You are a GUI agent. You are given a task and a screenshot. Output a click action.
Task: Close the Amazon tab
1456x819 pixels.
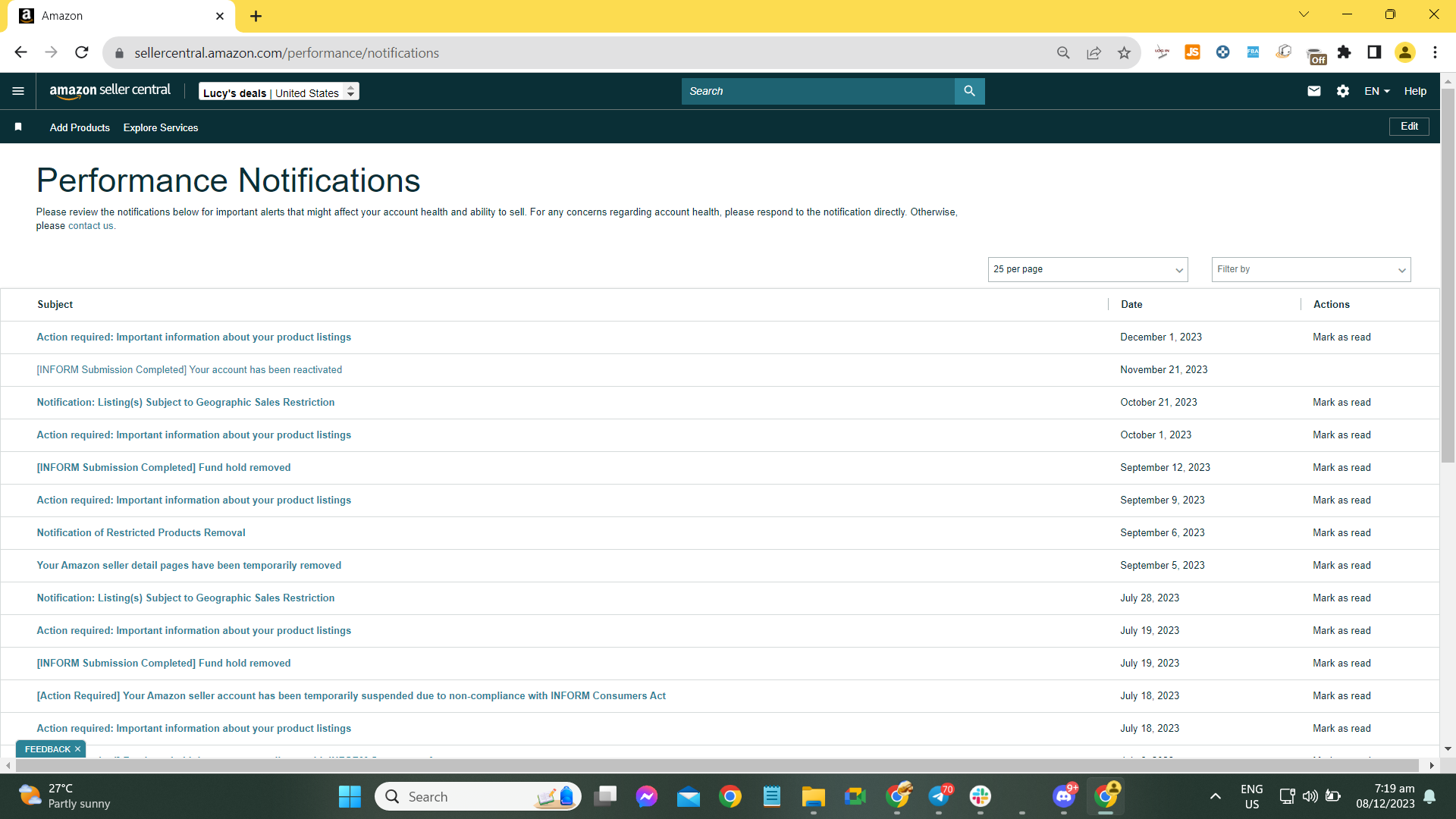(220, 16)
